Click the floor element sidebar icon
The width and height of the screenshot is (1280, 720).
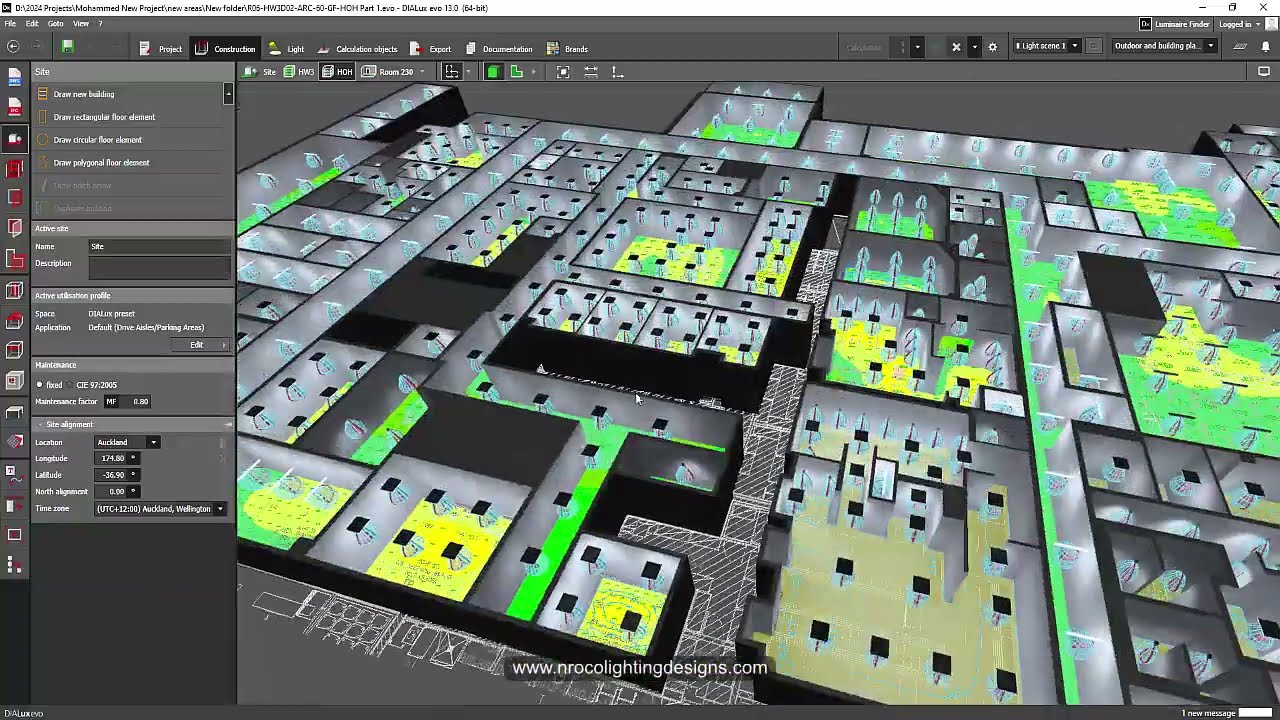[14, 198]
